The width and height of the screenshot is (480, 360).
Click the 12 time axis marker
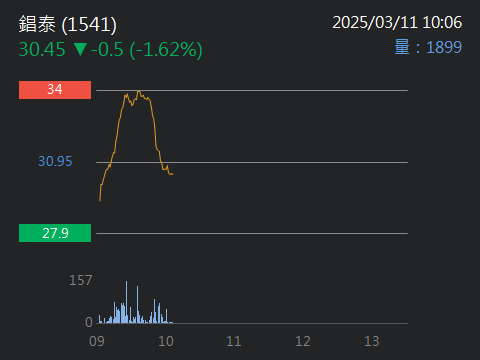click(x=303, y=341)
